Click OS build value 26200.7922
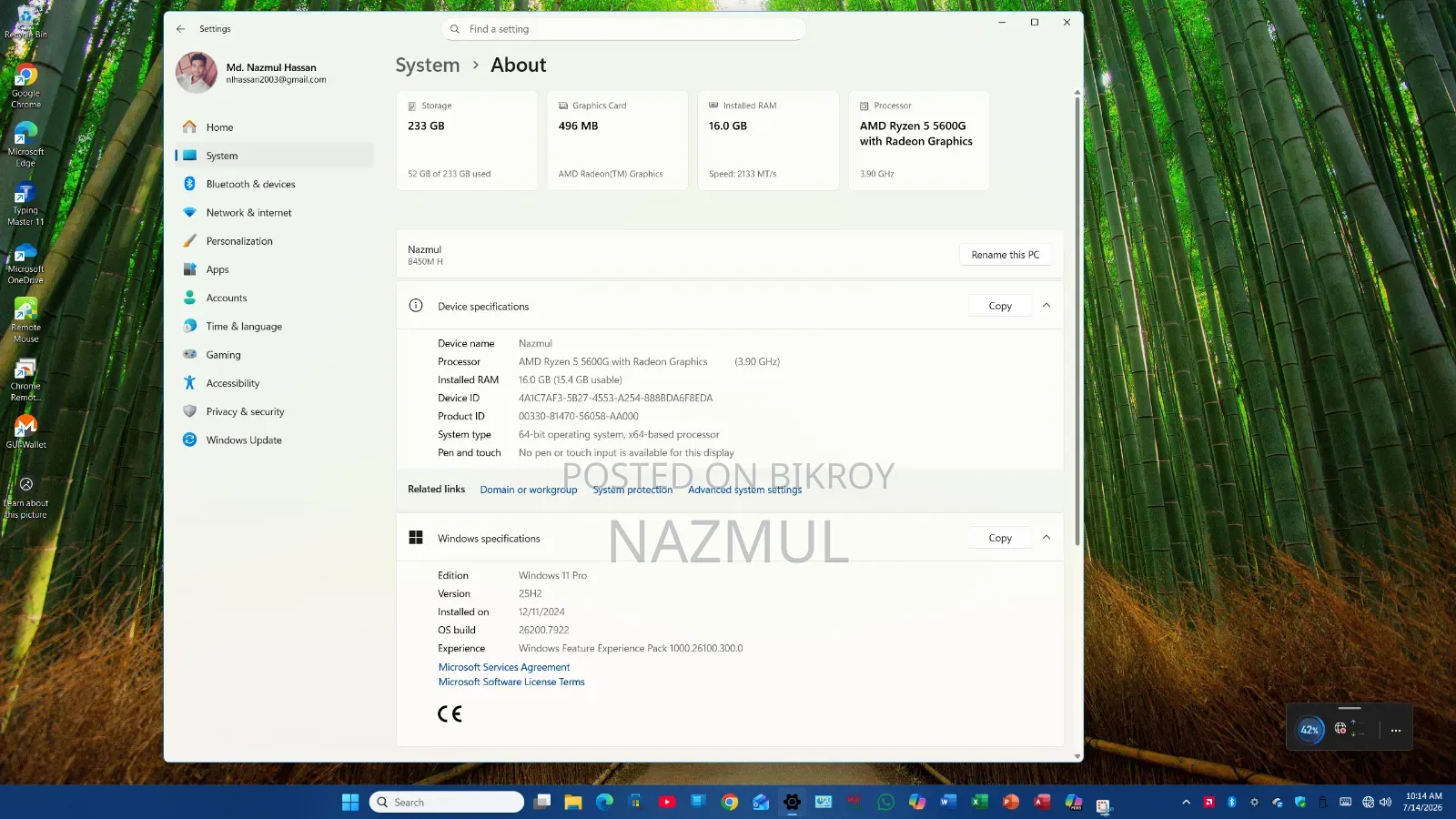This screenshot has height=819, width=1456. click(543, 630)
